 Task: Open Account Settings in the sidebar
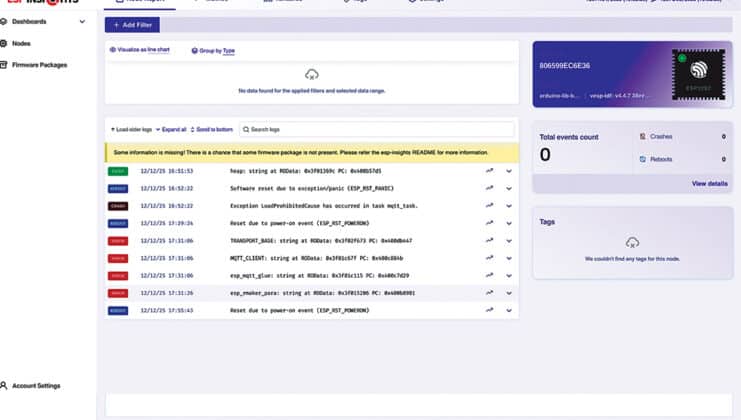tap(36, 386)
